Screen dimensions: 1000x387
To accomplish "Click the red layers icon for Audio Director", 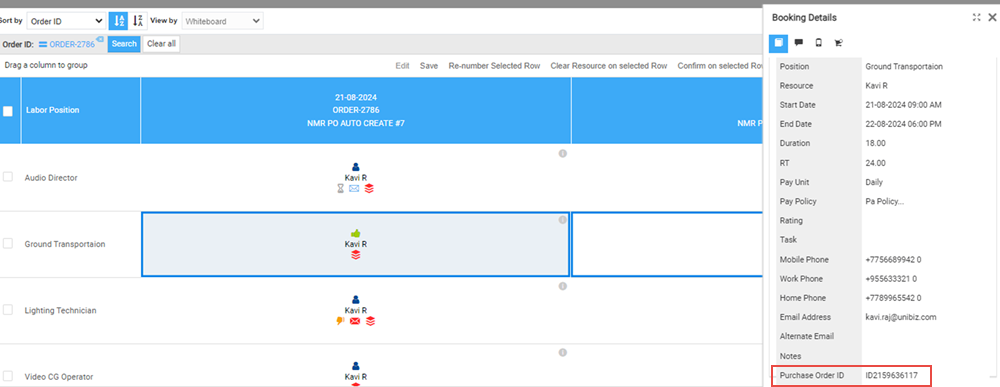I will (x=370, y=189).
